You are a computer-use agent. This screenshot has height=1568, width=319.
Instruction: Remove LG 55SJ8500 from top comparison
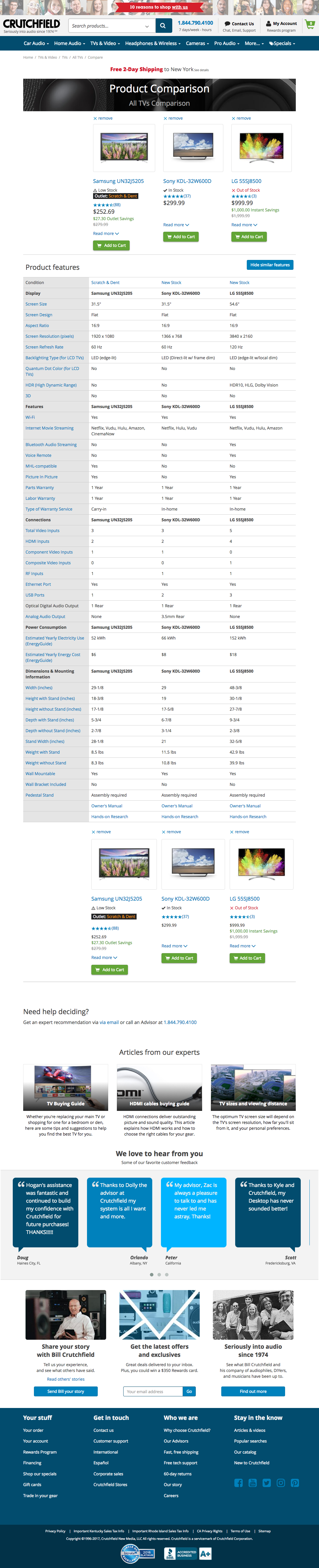point(241,118)
